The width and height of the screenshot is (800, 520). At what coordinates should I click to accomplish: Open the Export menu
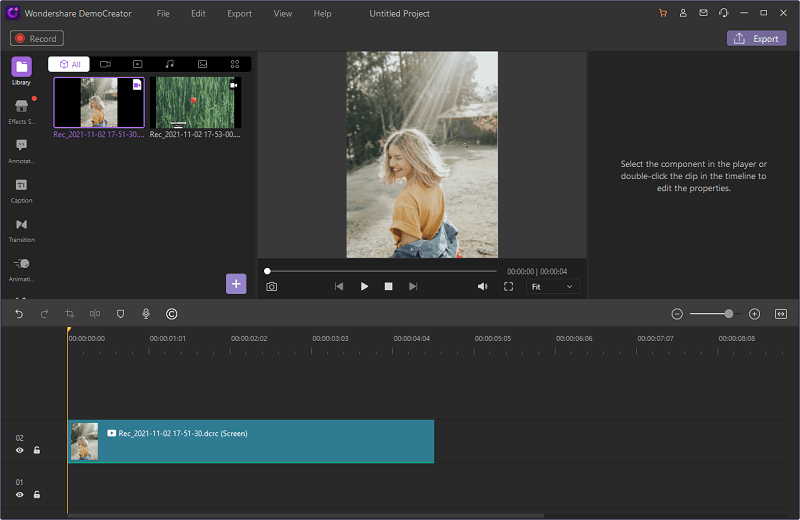tap(239, 14)
